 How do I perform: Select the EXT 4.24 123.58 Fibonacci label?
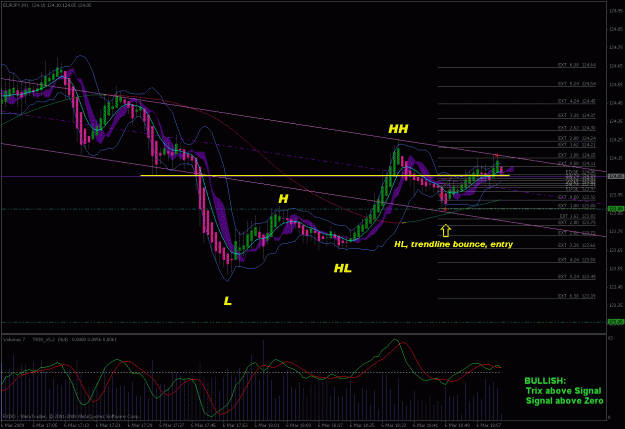tap(576, 260)
